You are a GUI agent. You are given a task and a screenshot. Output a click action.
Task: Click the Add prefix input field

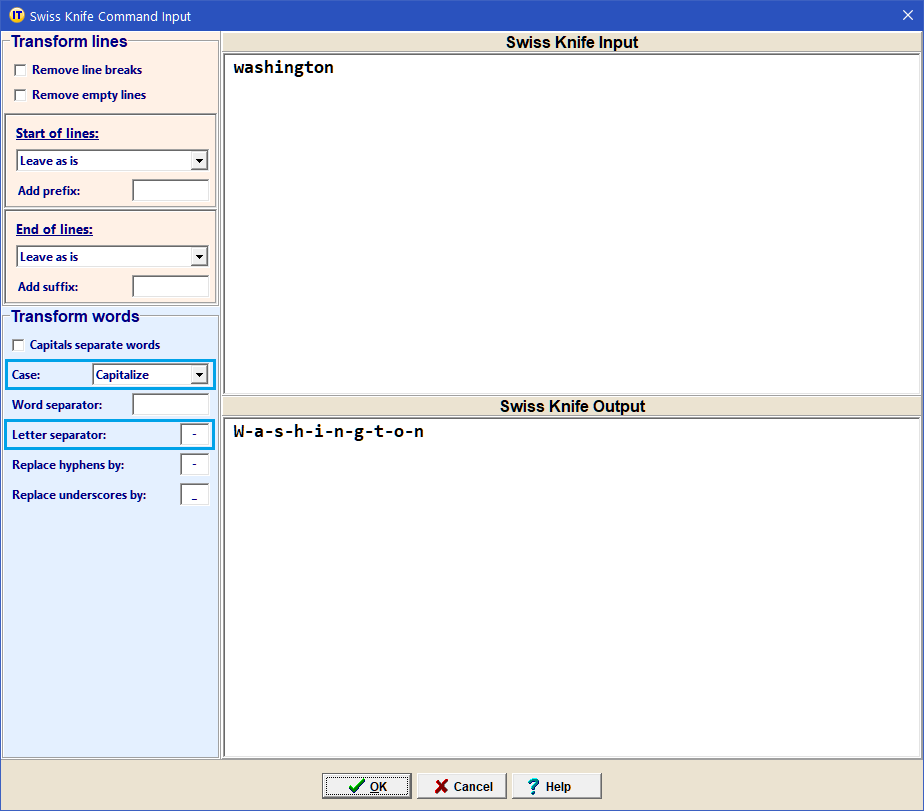pos(170,191)
